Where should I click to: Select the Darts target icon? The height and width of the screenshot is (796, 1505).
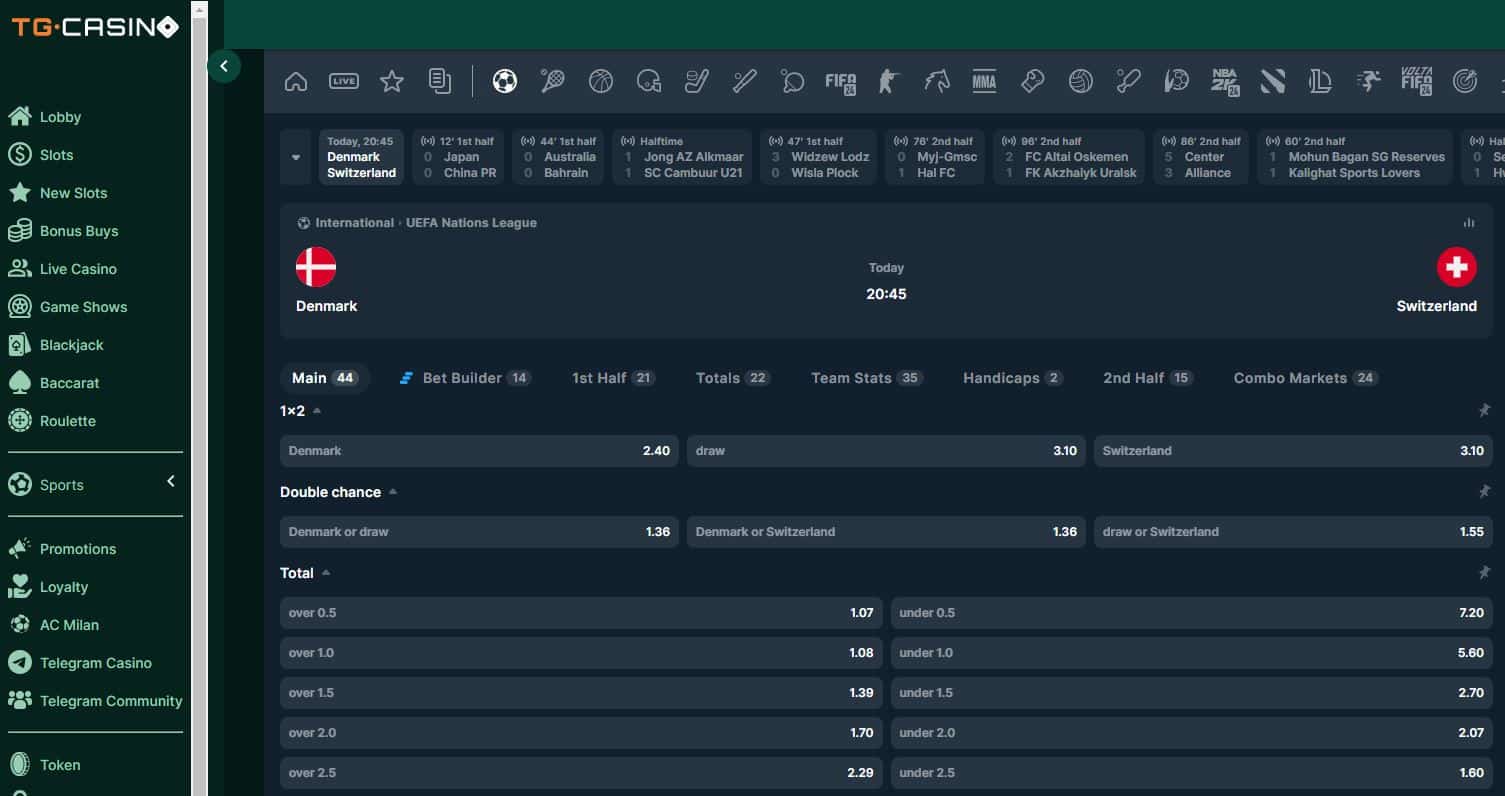(x=1465, y=81)
